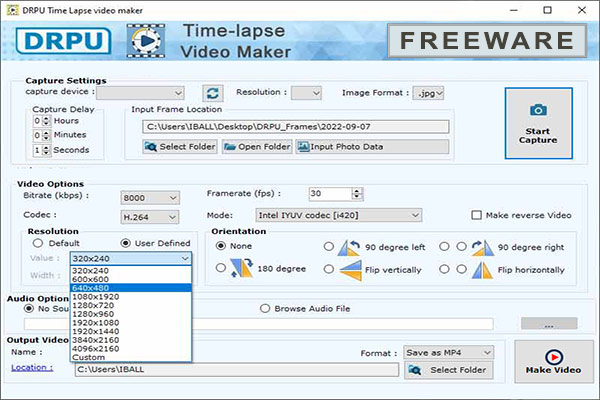Click the play icon on Make Video
This screenshot has width=600, height=400.
pyautogui.click(x=554, y=357)
